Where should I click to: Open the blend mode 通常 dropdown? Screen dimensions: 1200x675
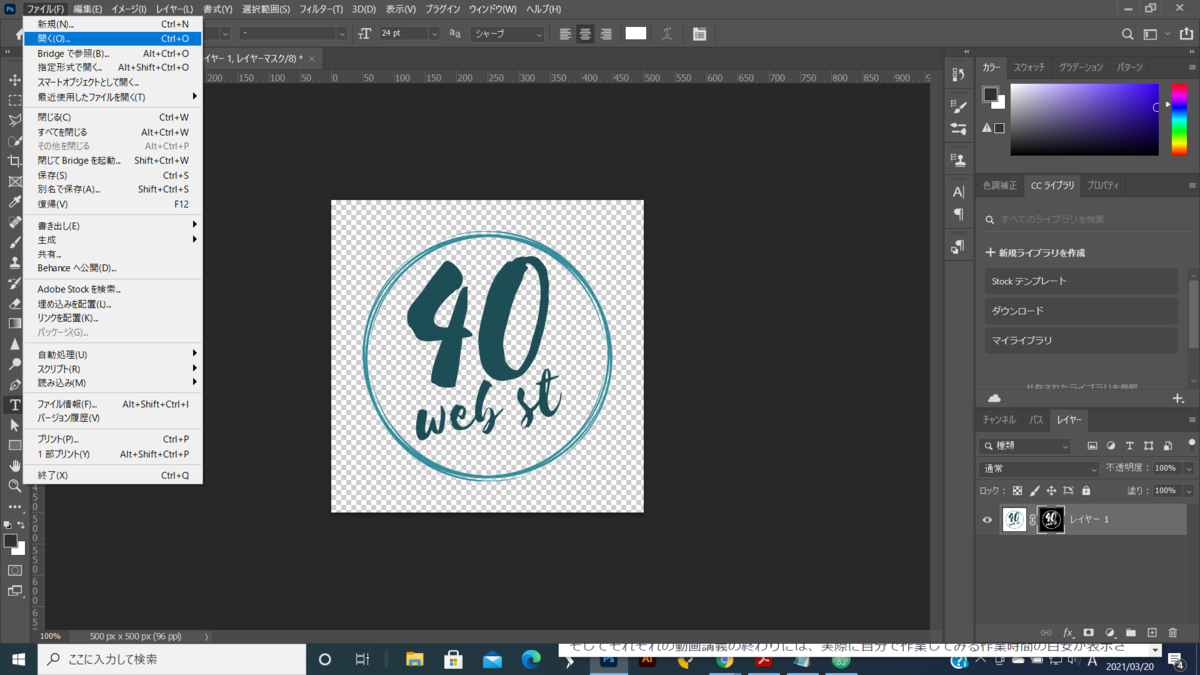(1039, 468)
